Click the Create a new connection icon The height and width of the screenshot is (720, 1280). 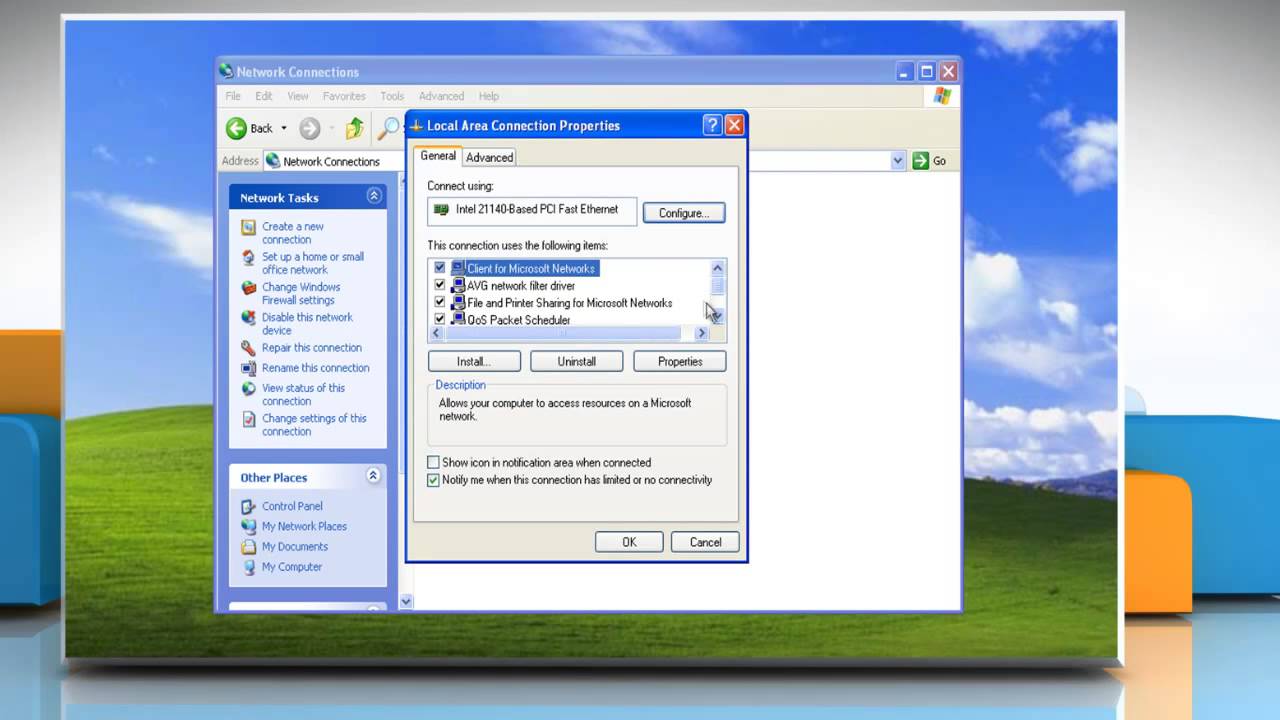[x=249, y=227]
